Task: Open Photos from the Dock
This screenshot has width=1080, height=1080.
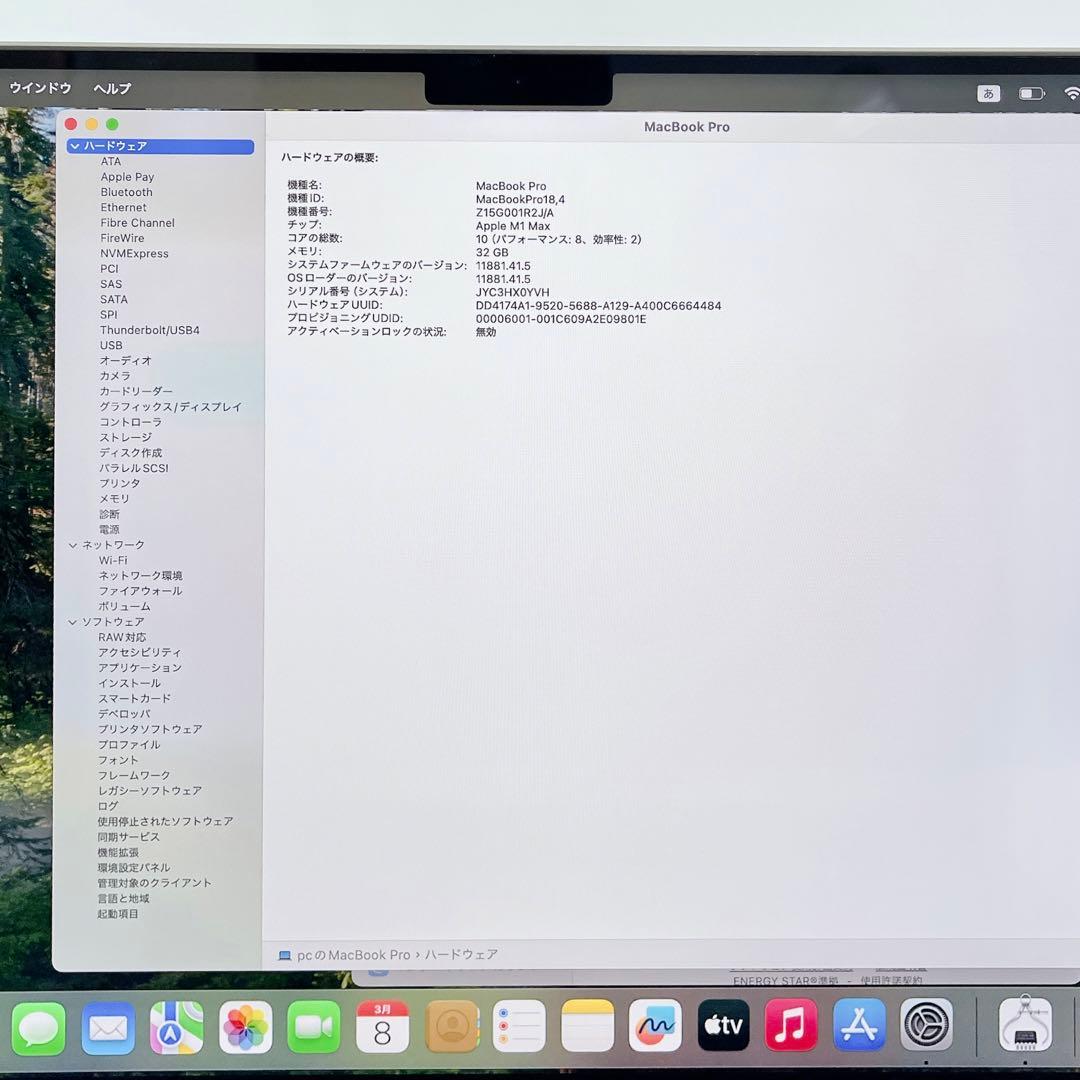Action: [245, 1027]
